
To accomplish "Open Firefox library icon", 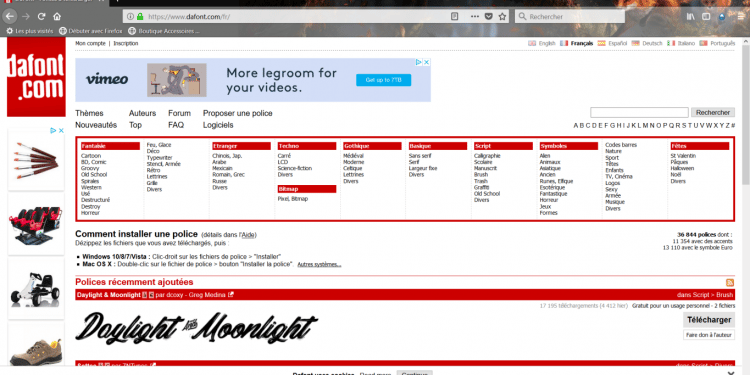I will click(690, 16).
